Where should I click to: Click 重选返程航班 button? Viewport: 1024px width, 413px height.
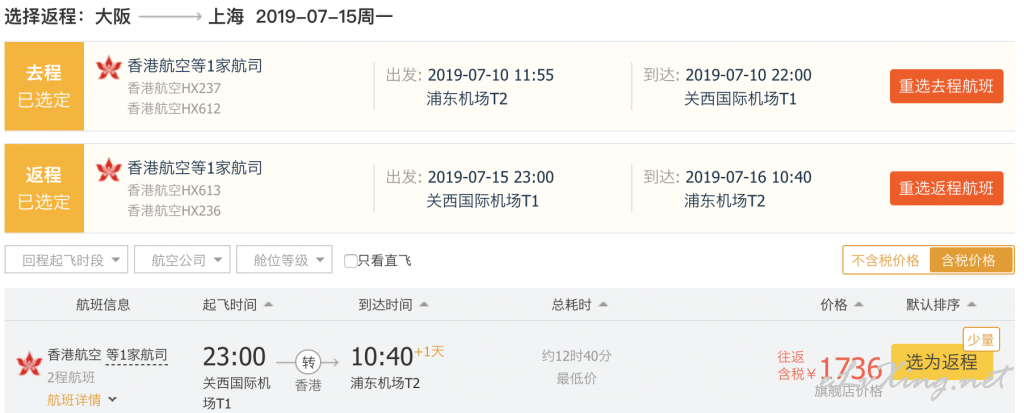(946, 188)
